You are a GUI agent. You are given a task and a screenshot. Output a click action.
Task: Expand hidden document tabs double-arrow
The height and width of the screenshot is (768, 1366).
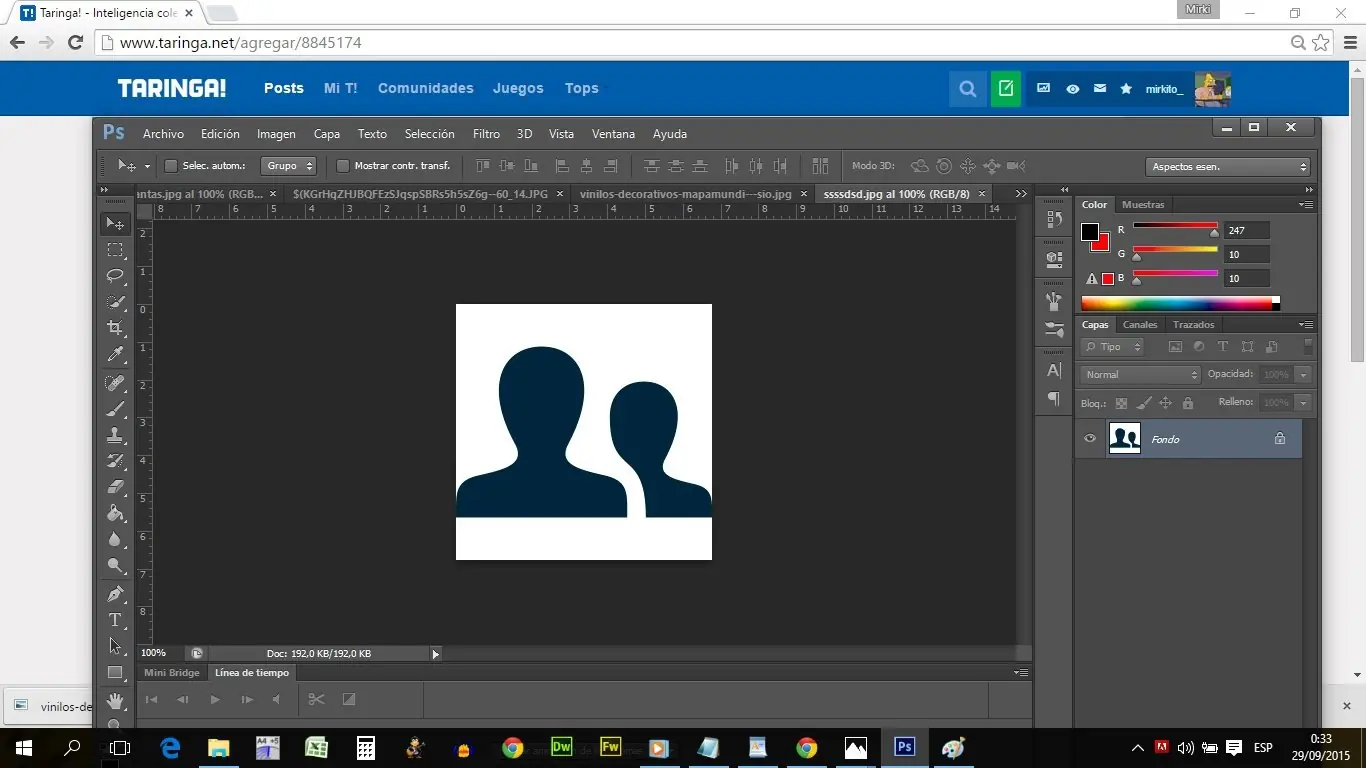pos(1021,194)
